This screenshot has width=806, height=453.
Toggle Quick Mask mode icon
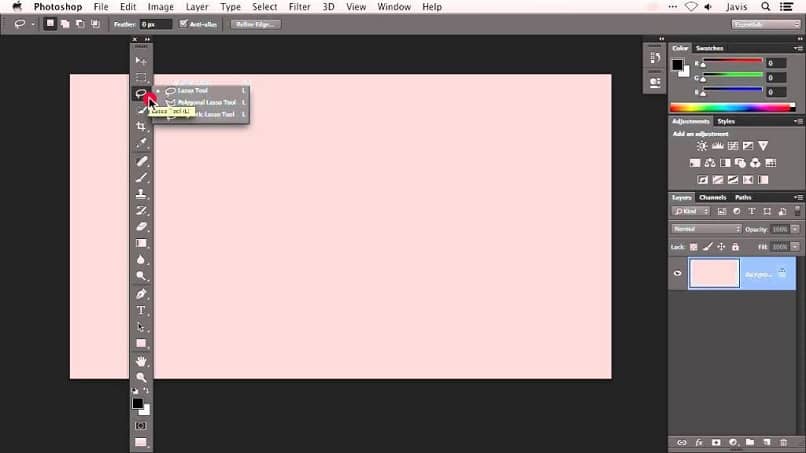[x=141, y=426]
